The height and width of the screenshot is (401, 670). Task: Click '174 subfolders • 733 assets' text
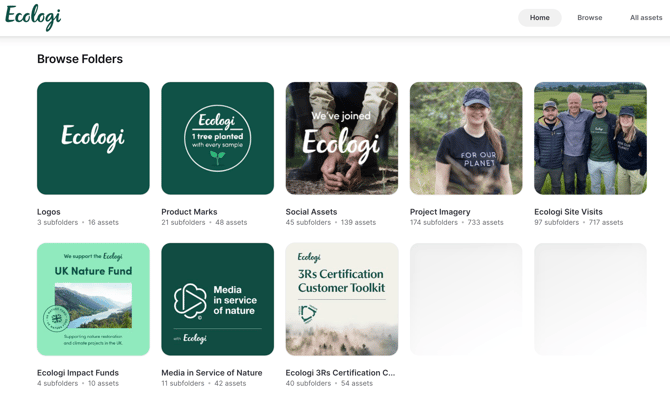457,222
